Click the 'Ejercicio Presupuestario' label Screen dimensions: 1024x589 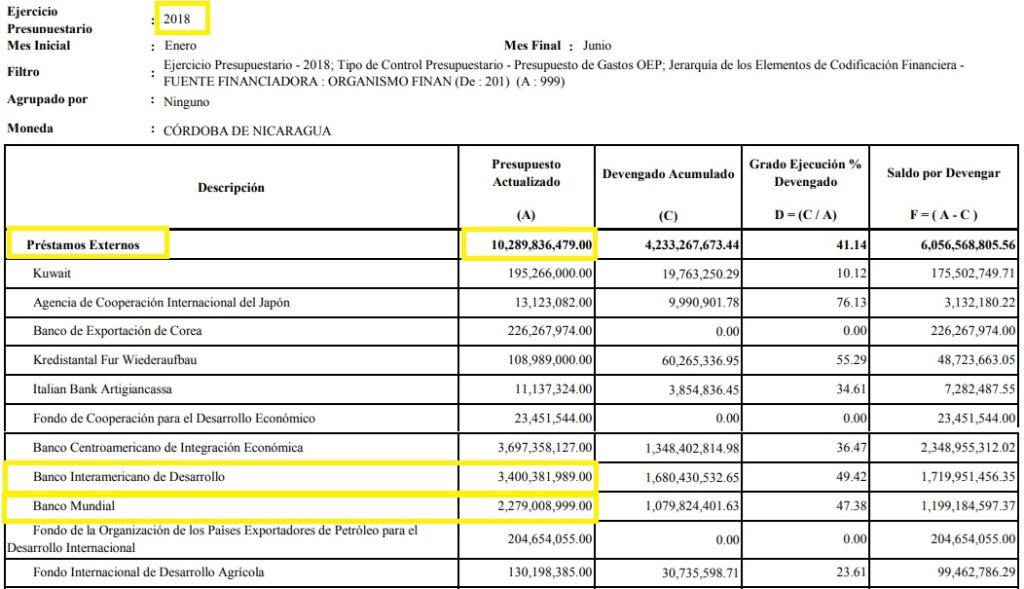[49, 20]
